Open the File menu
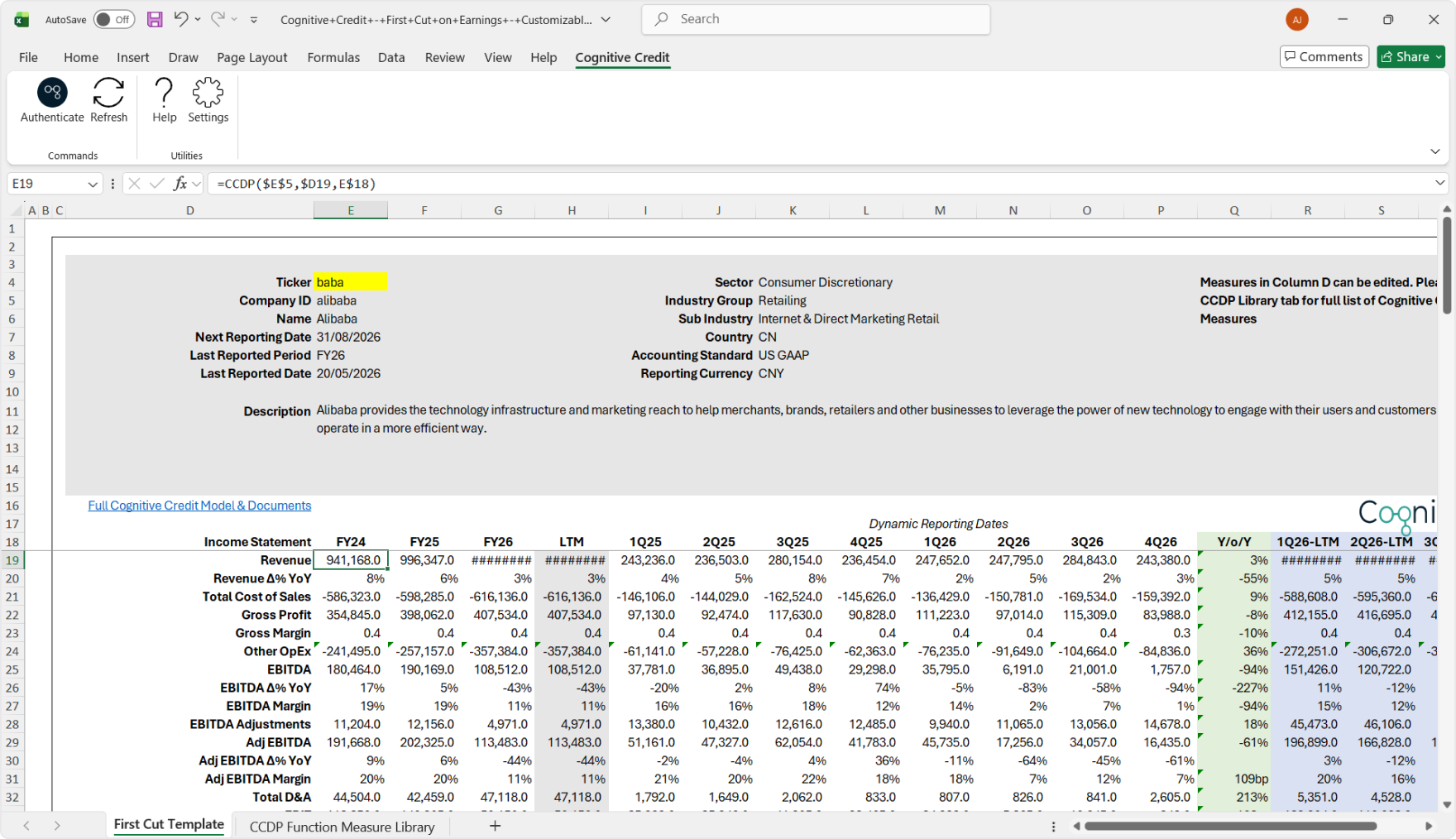This screenshot has height=839, width=1456. 28,57
